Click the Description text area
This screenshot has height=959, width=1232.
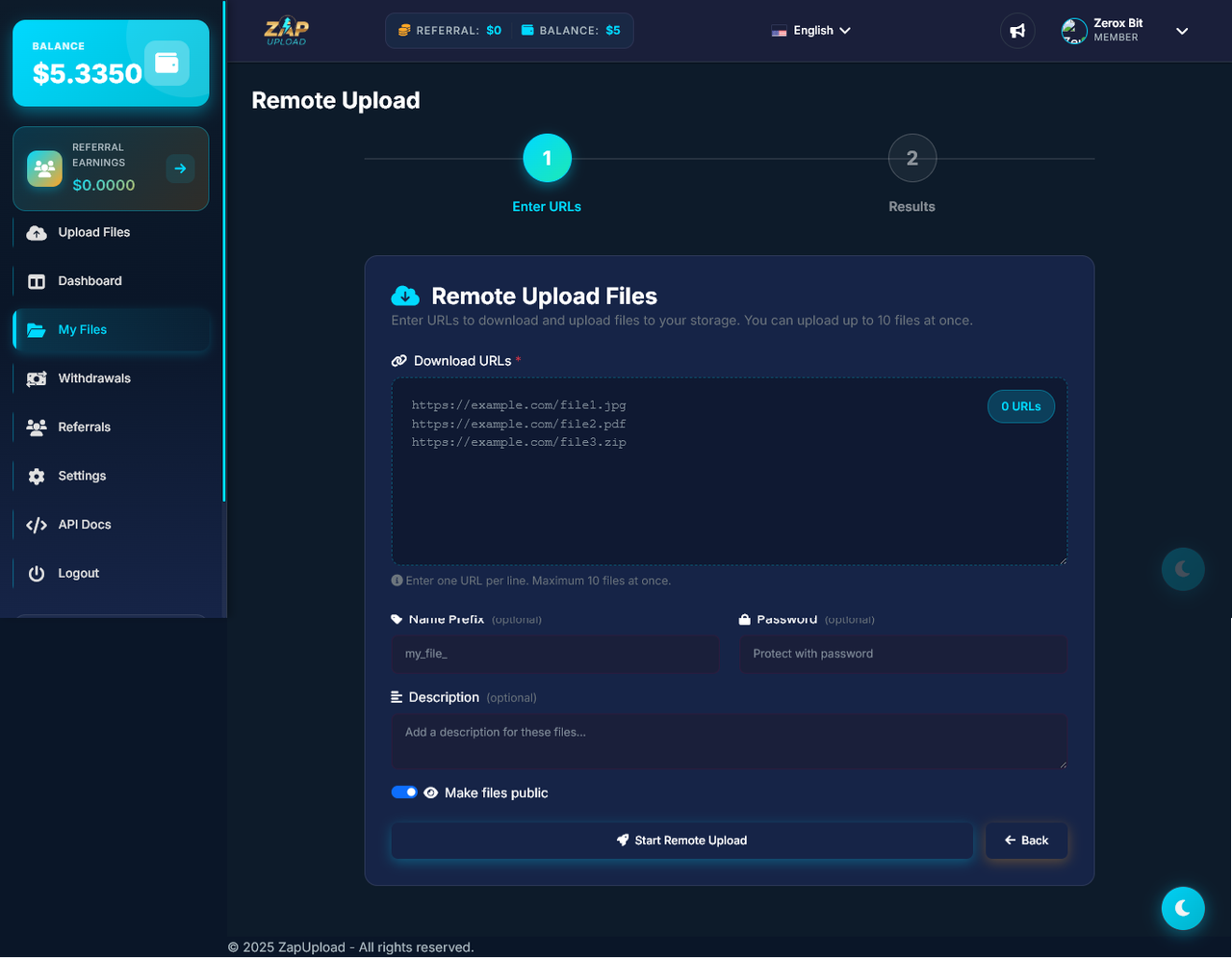(729, 741)
